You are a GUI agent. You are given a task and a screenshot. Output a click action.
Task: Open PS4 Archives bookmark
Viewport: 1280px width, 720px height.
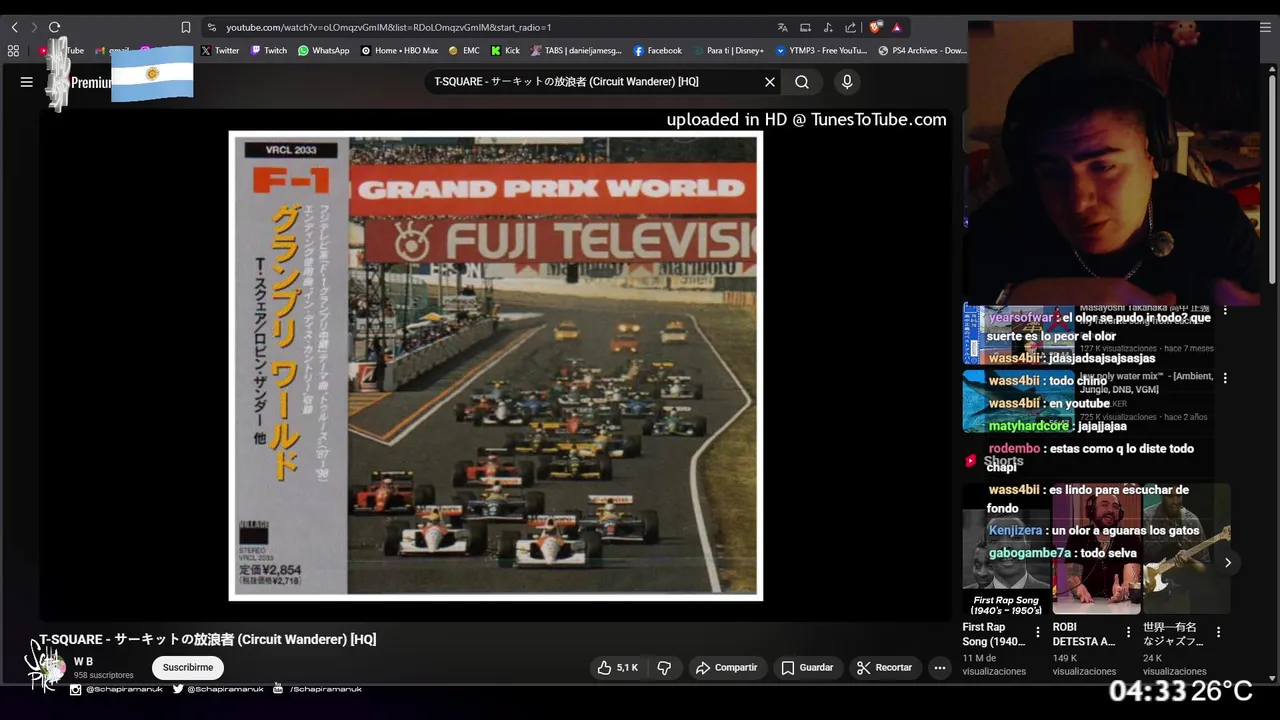(x=922, y=50)
